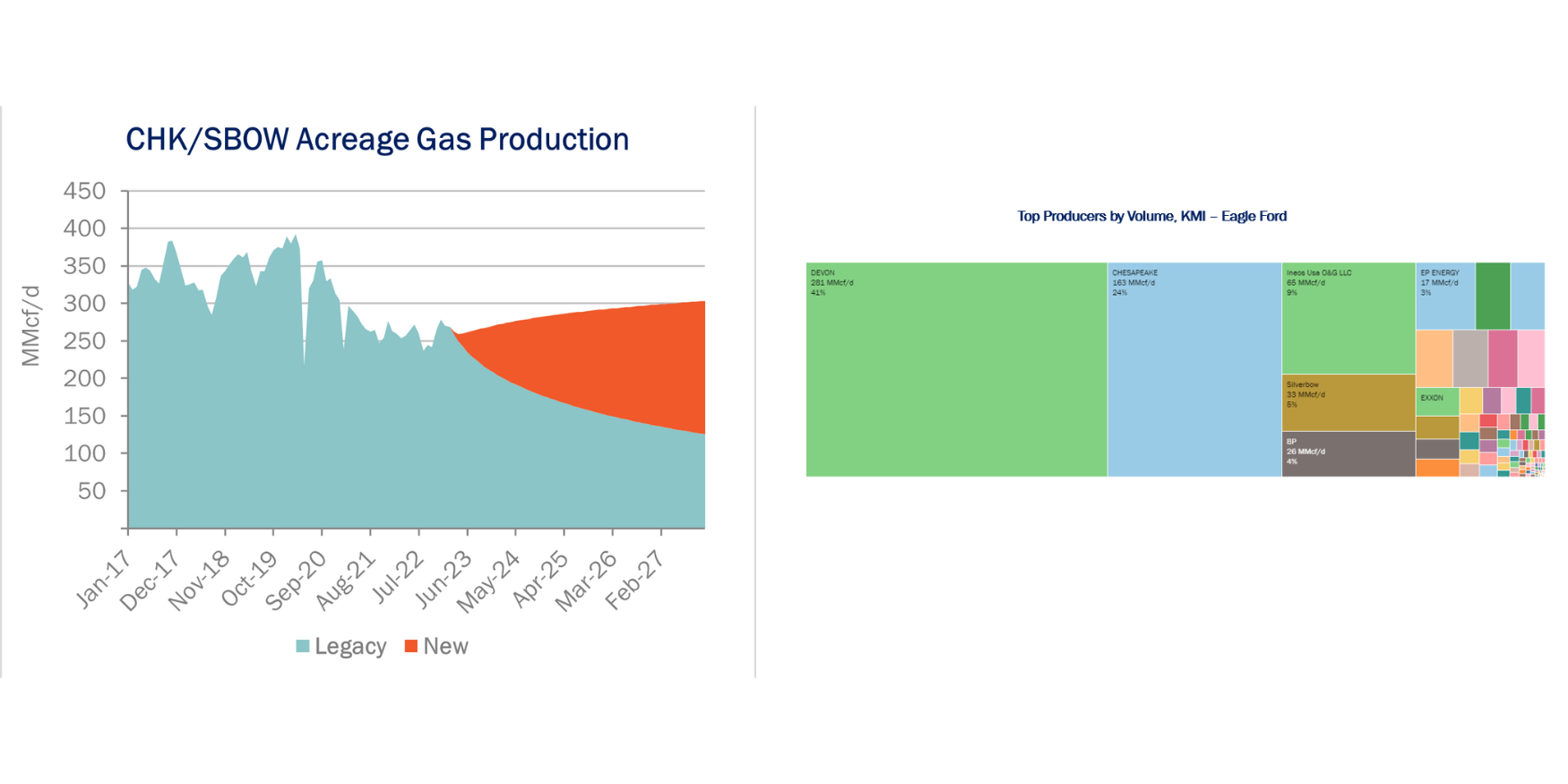Click the Dec-17 x-axis date label

[150, 581]
